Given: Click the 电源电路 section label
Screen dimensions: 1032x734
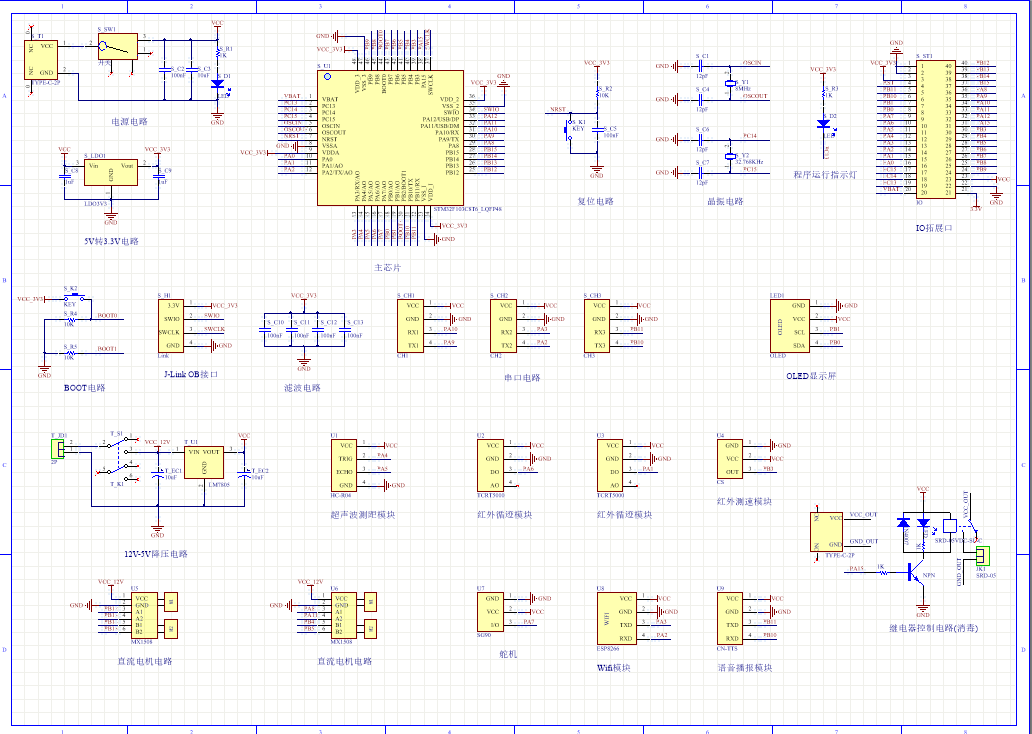Looking at the screenshot, I should pyautogui.click(x=130, y=122).
